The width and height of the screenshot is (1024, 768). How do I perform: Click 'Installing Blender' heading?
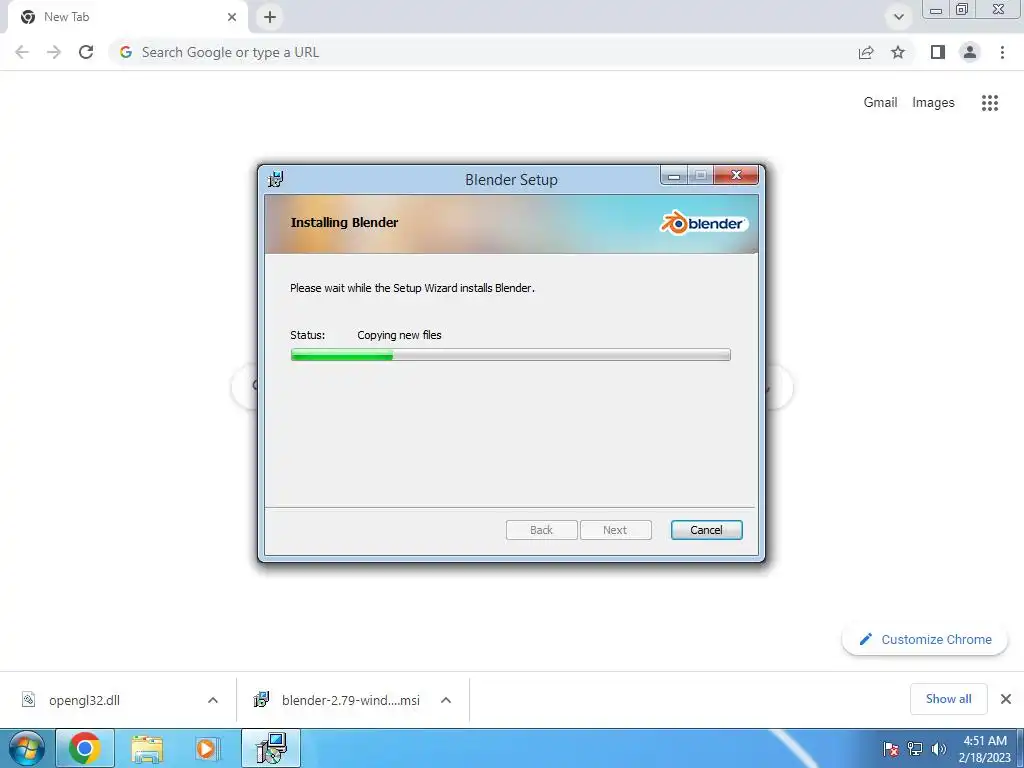tap(344, 222)
